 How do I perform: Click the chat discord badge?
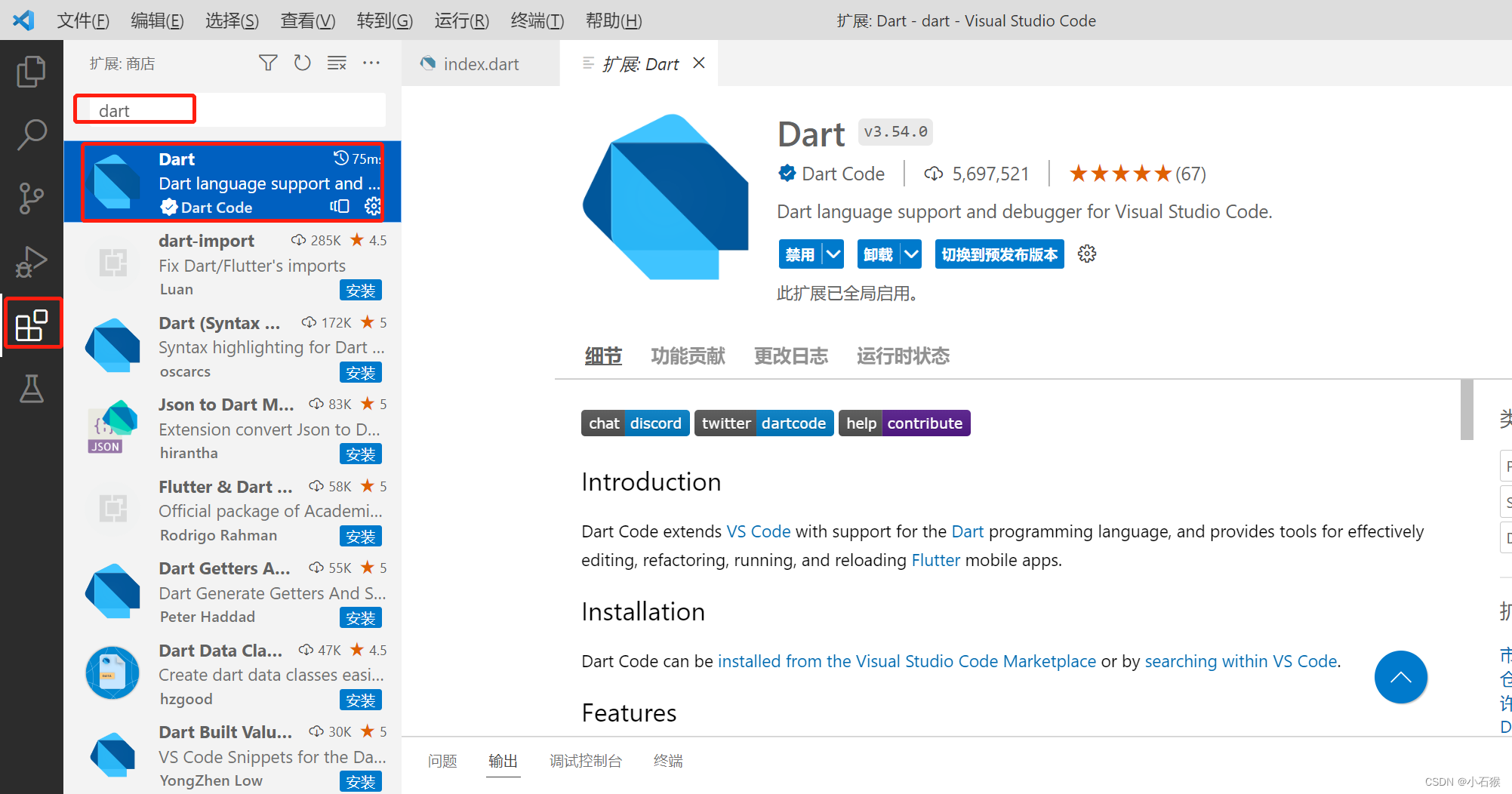(x=635, y=423)
